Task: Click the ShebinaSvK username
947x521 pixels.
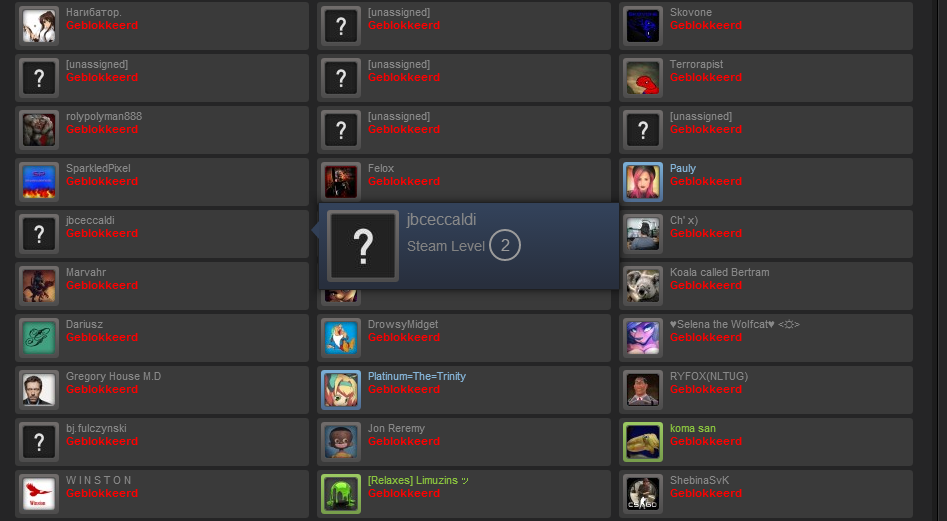Action: (x=699, y=480)
